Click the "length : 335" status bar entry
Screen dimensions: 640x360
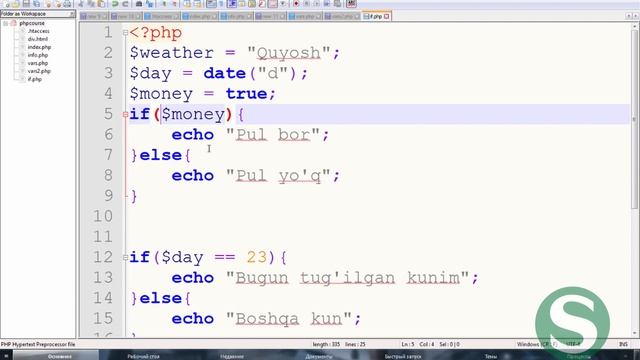point(326,344)
